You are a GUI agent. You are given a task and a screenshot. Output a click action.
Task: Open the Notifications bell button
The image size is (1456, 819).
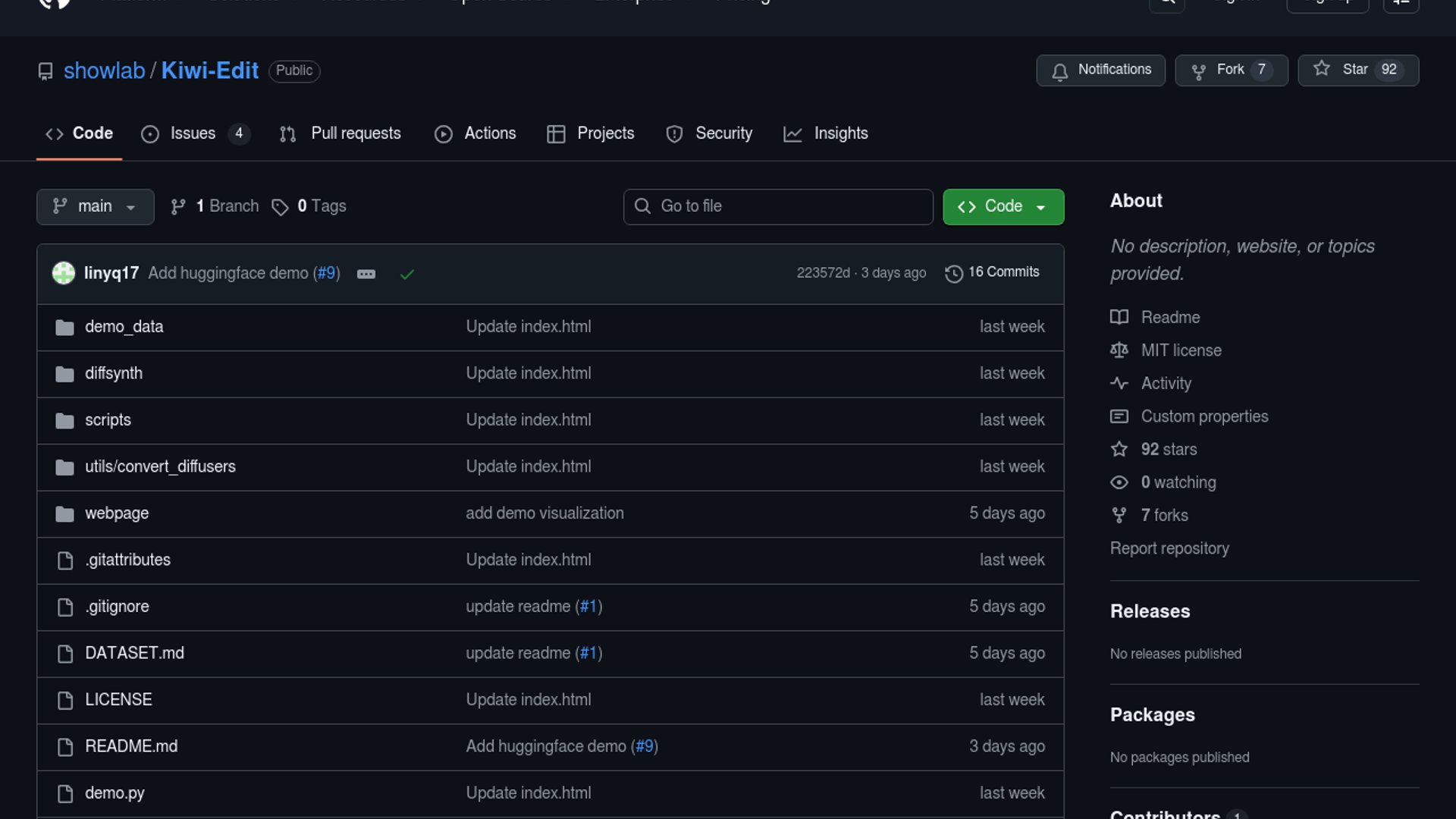click(1100, 70)
